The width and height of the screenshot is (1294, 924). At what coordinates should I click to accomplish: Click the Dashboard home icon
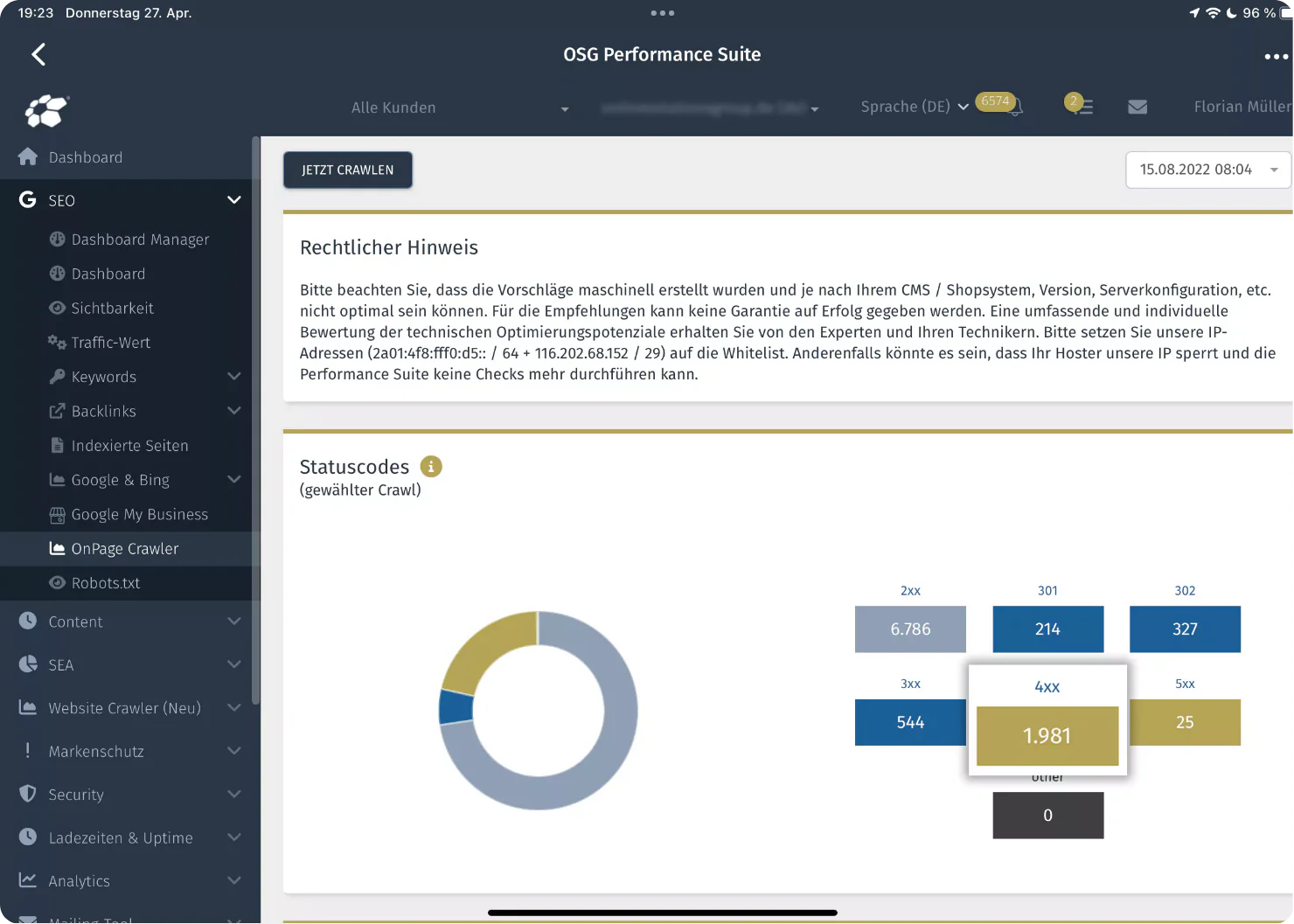(x=28, y=156)
